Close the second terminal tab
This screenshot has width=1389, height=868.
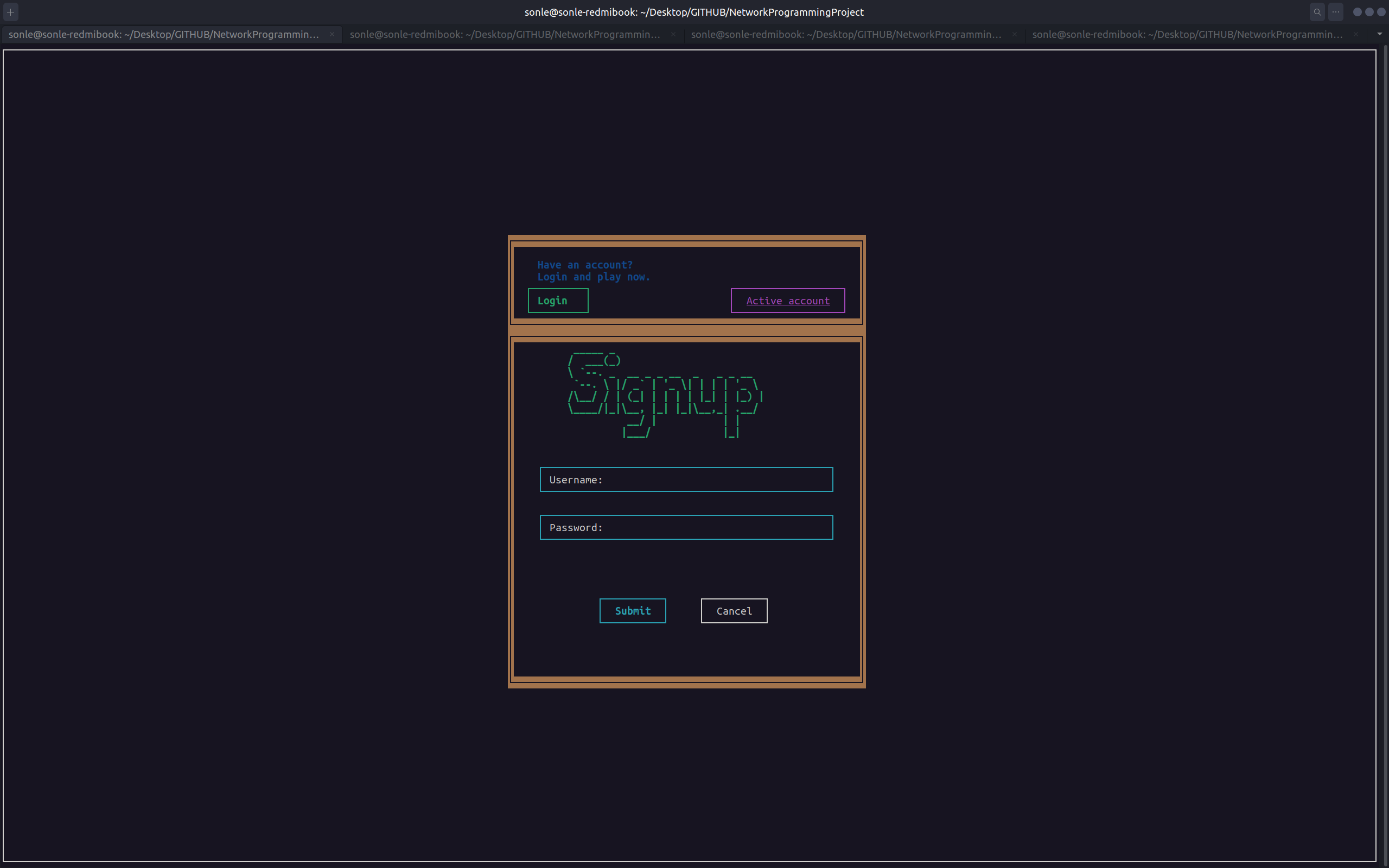coord(673,34)
